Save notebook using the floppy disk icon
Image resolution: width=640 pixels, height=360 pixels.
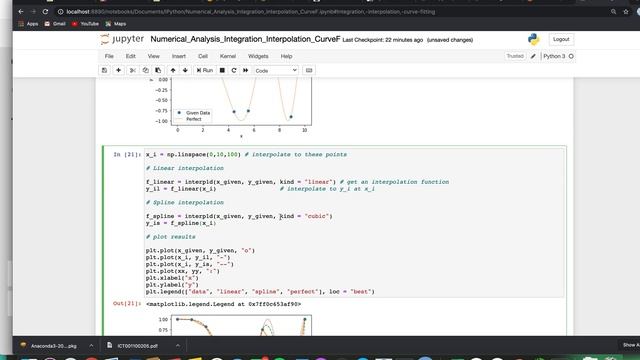(x=104, y=70)
